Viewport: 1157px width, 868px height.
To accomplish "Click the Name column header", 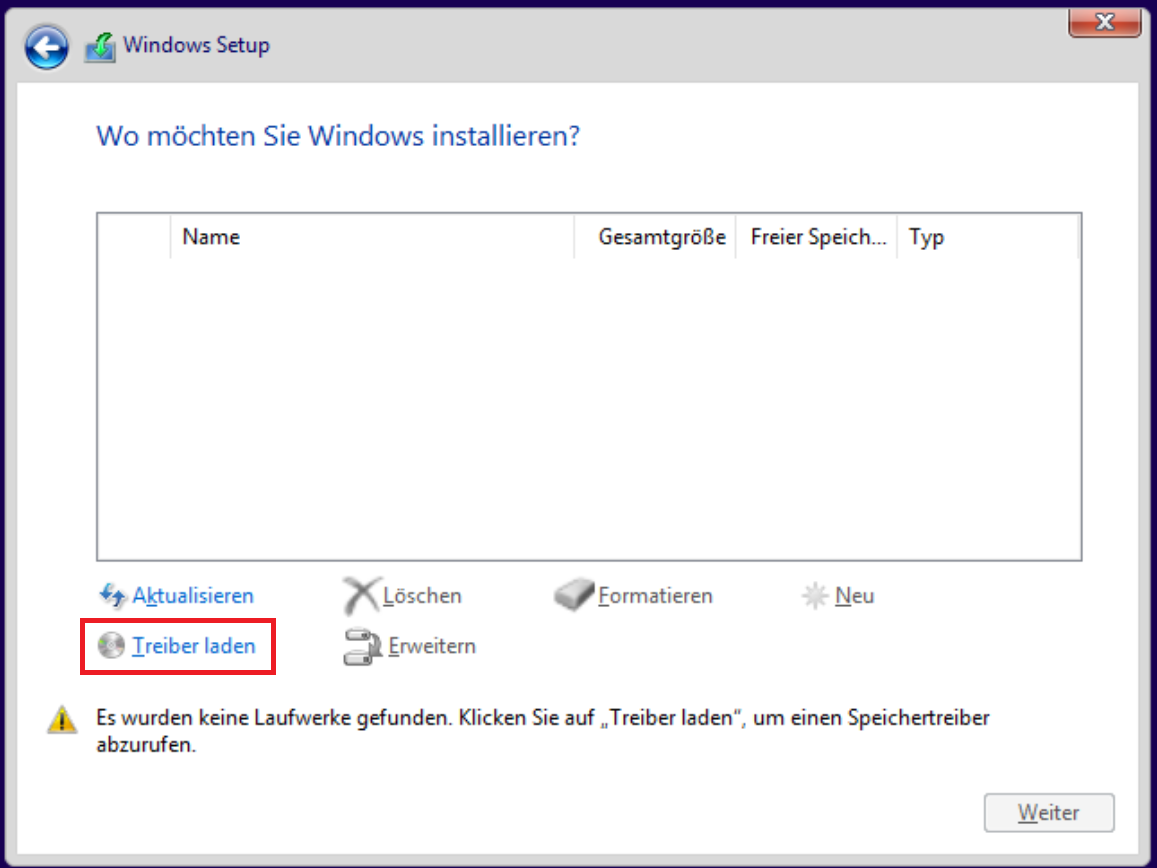I will (372, 237).
